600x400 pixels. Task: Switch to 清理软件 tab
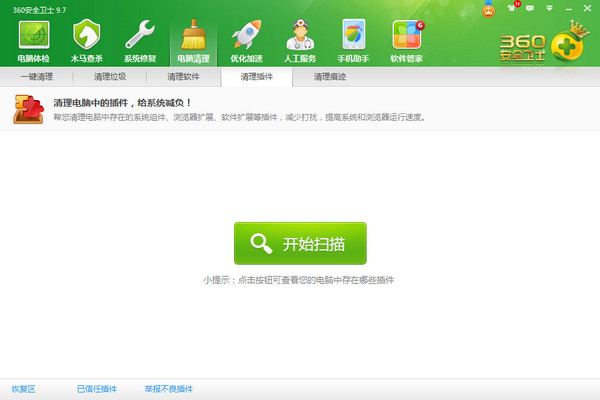[183, 77]
